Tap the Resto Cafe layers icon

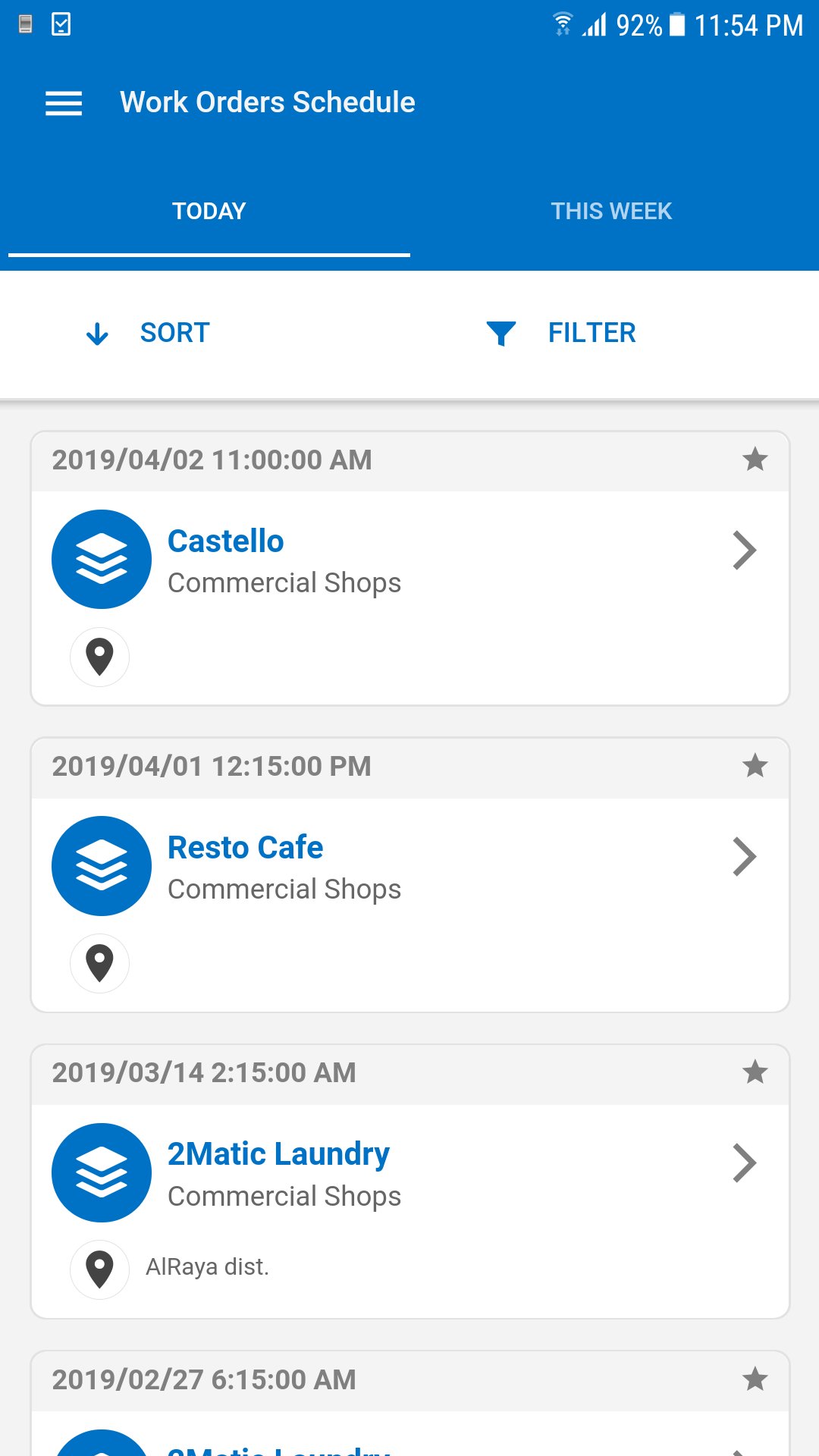pyautogui.click(x=102, y=865)
